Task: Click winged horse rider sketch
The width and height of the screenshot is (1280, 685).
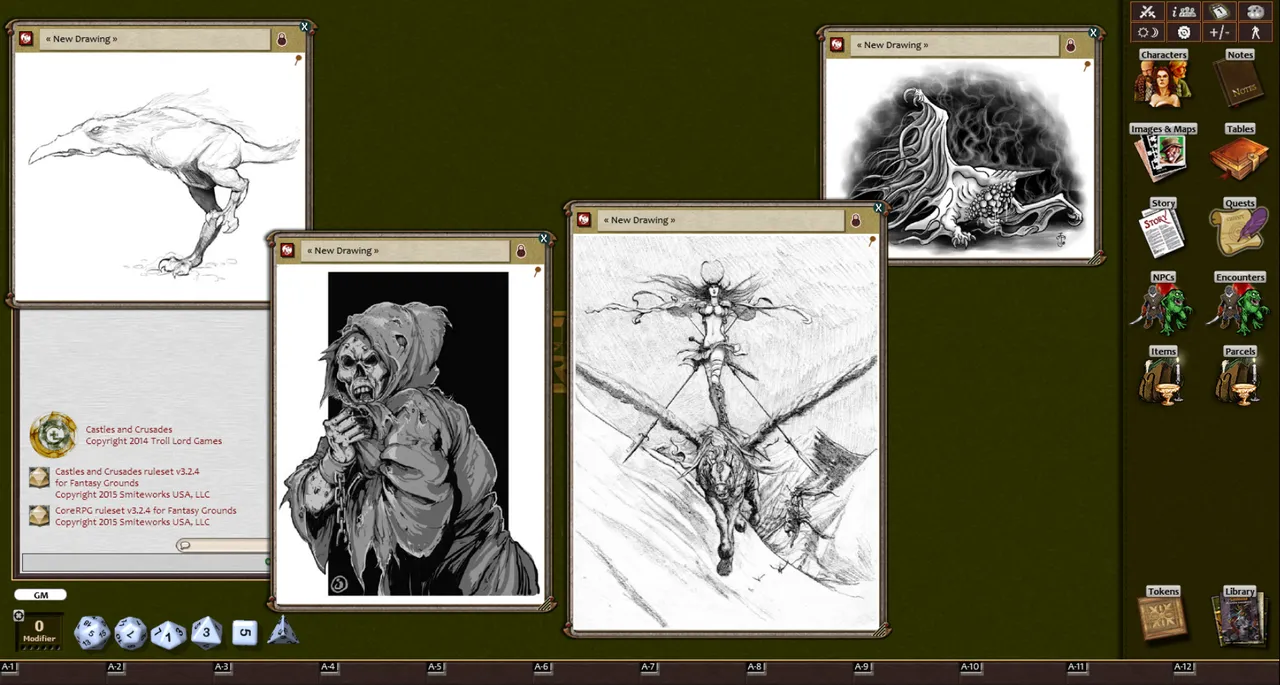Action: (727, 432)
